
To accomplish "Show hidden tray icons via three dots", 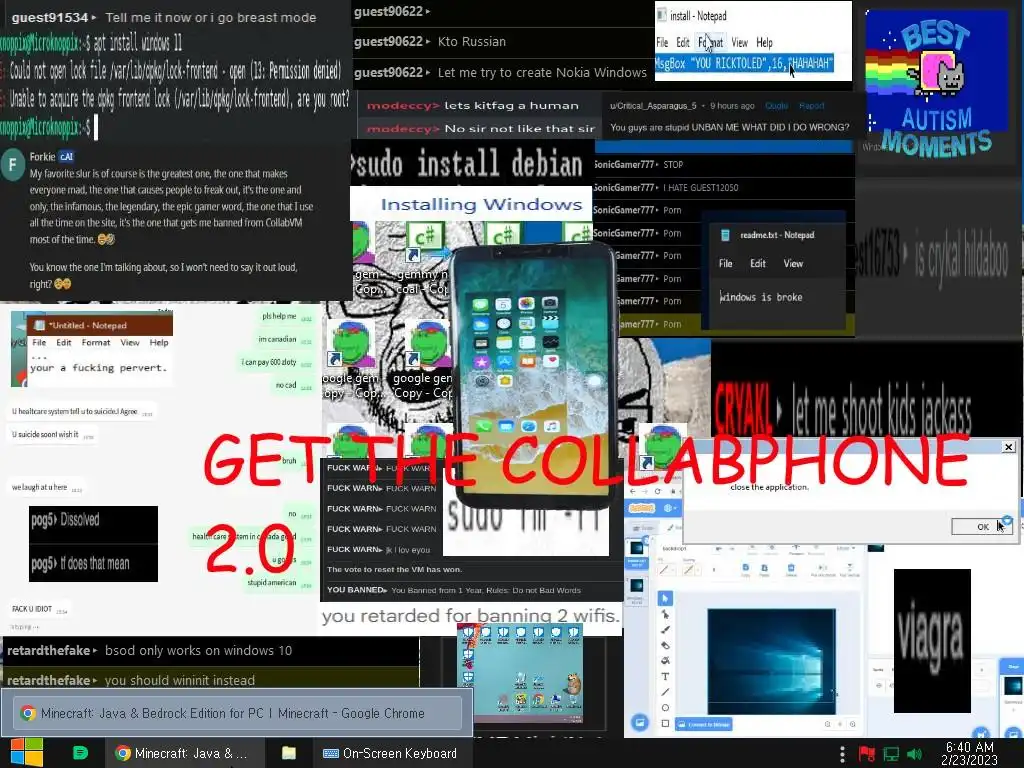I will [x=842, y=754].
